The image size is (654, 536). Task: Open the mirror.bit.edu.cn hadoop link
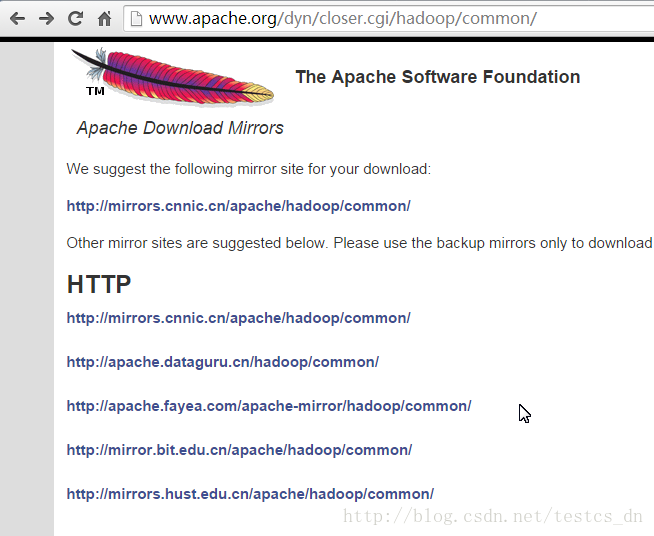(239, 450)
